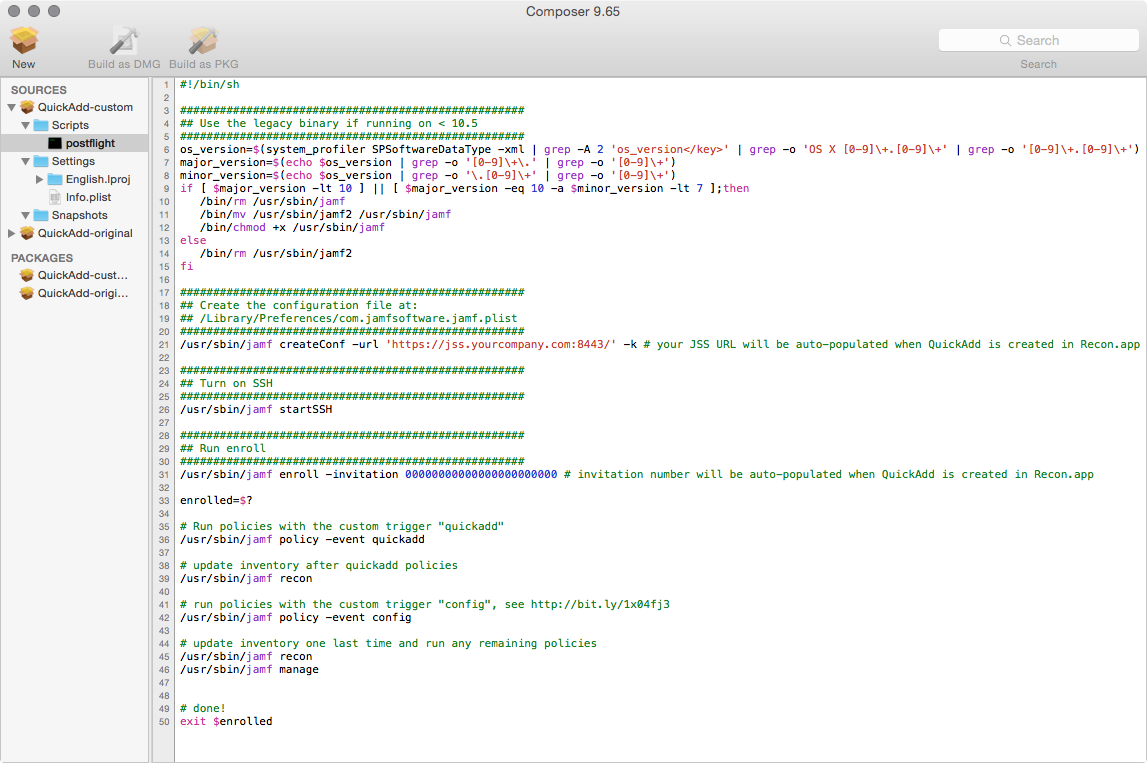Expand the English.lproj folder
This screenshot has height=763, width=1147.
click(x=40, y=179)
